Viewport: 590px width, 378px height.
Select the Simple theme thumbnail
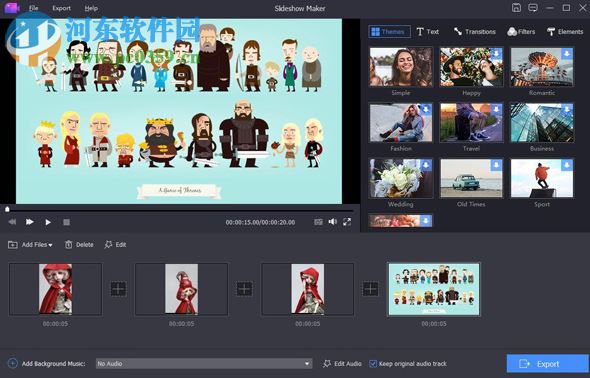click(401, 67)
